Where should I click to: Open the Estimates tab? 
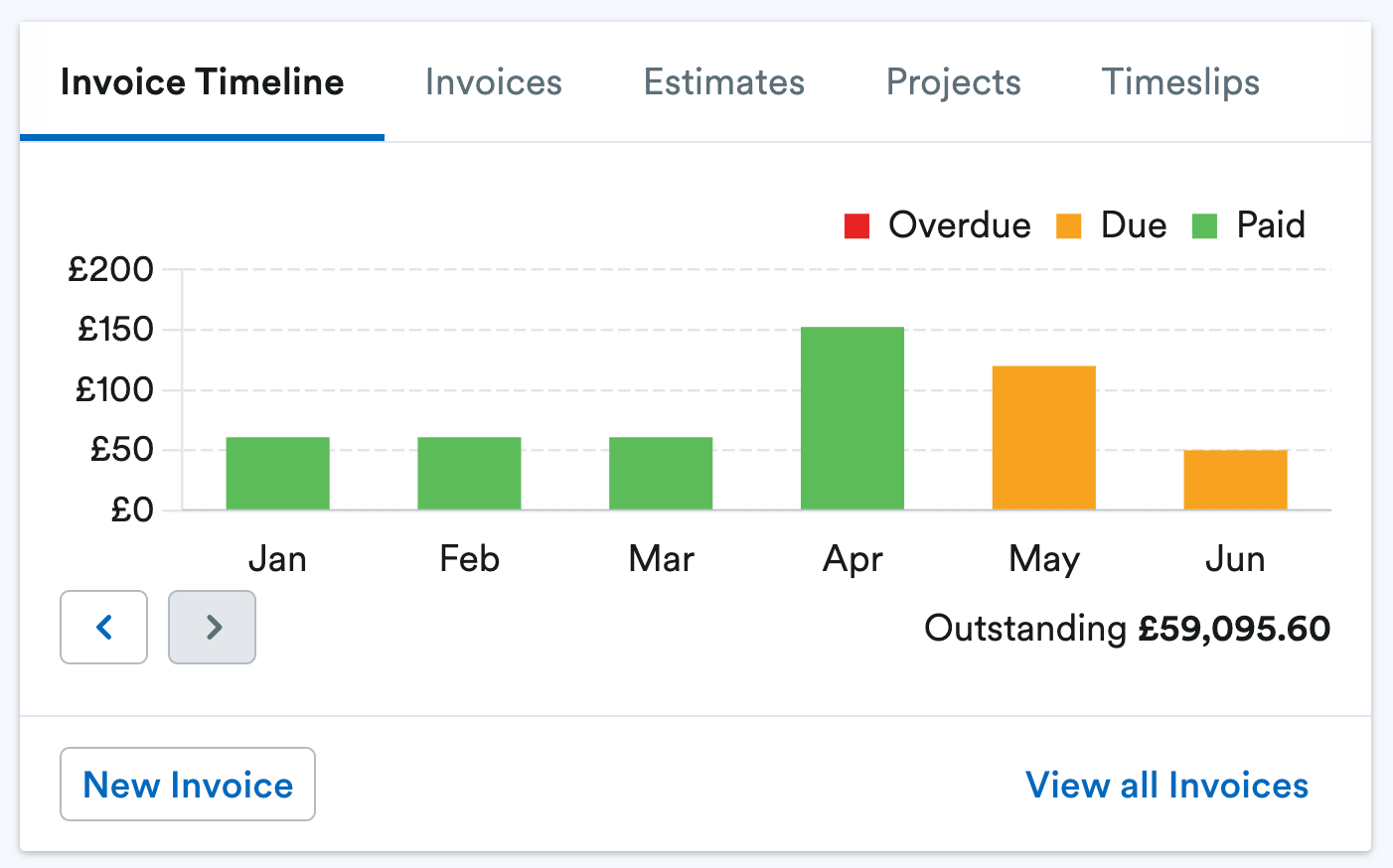click(x=724, y=81)
